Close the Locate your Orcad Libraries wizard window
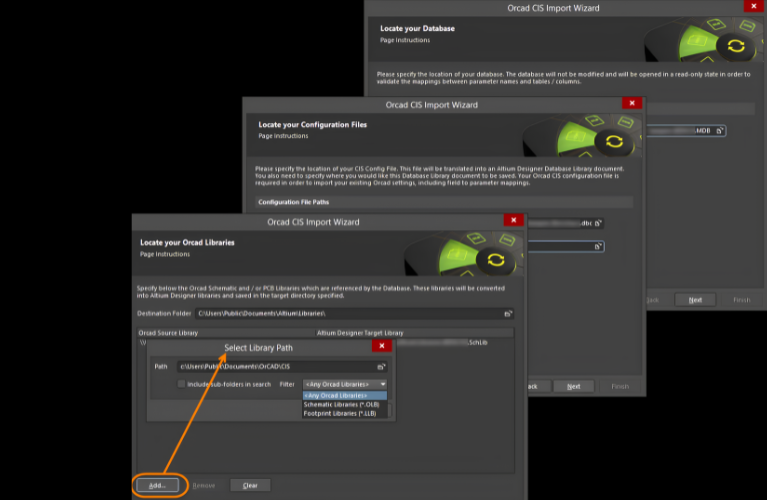This screenshot has height=500, width=767. coord(514,220)
